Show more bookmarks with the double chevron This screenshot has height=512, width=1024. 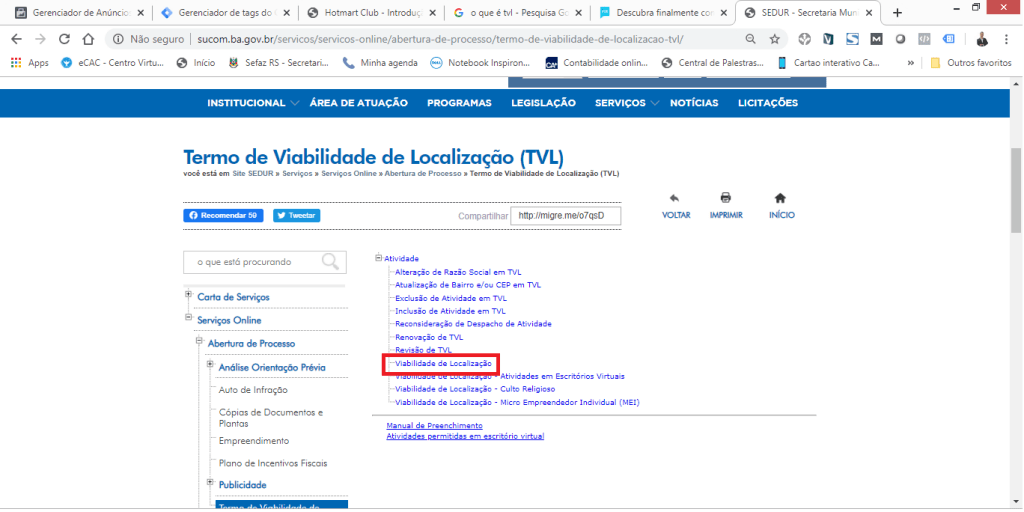tap(910, 63)
